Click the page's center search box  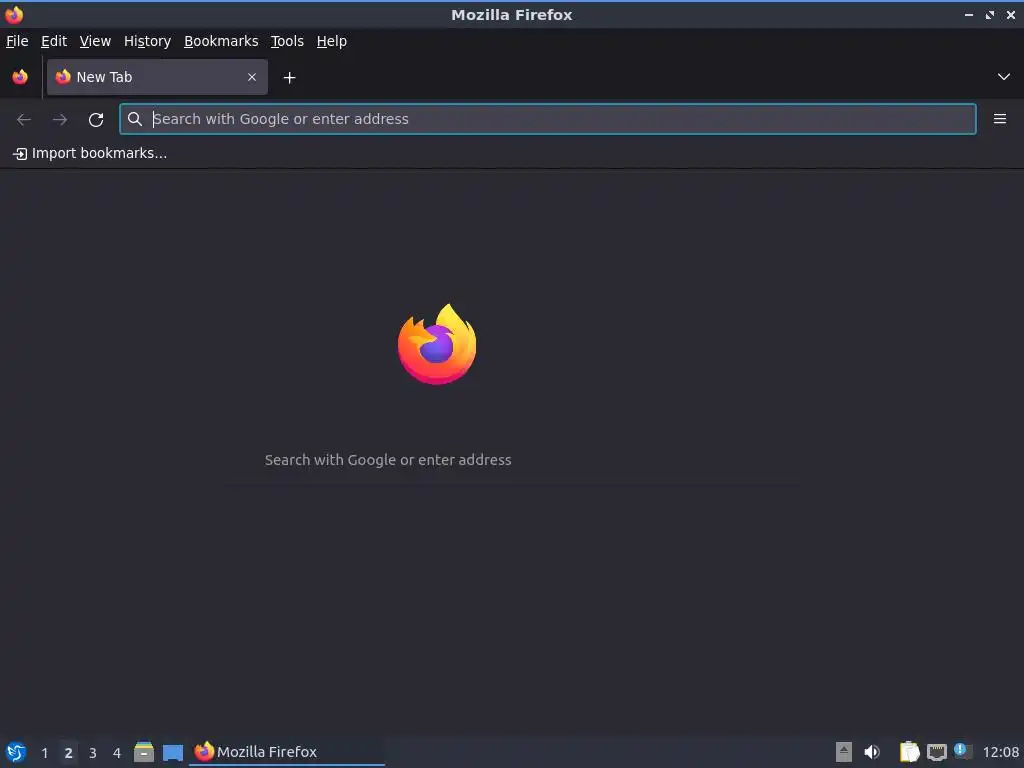click(x=511, y=460)
